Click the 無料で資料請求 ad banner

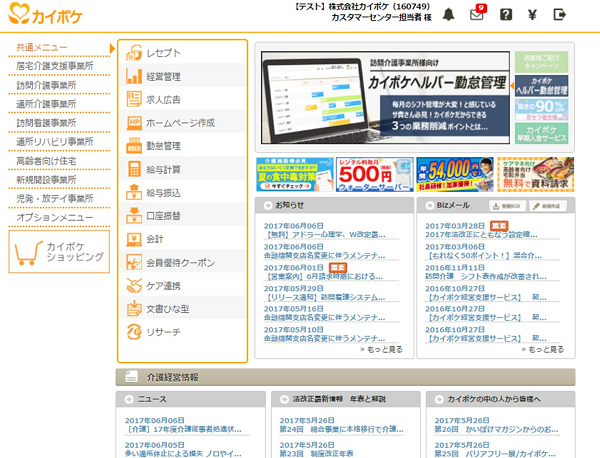(x=535, y=174)
